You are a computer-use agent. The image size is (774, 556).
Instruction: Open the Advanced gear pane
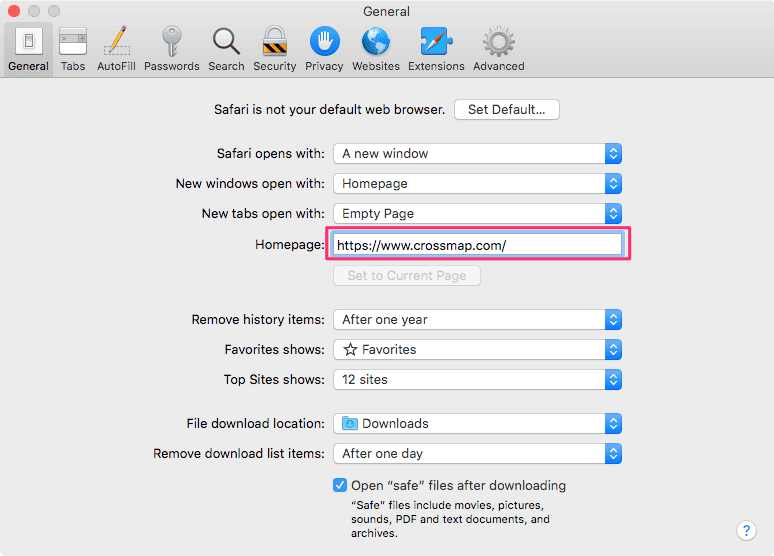(499, 49)
